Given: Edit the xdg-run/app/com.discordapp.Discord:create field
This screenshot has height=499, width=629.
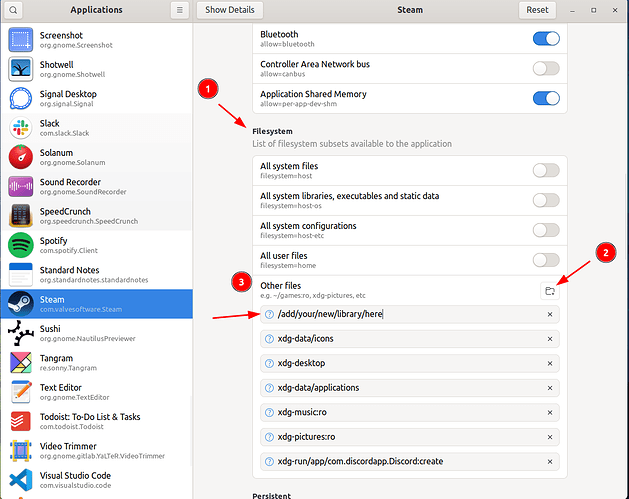Looking at the screenshot, I should [x=410, y=462].
